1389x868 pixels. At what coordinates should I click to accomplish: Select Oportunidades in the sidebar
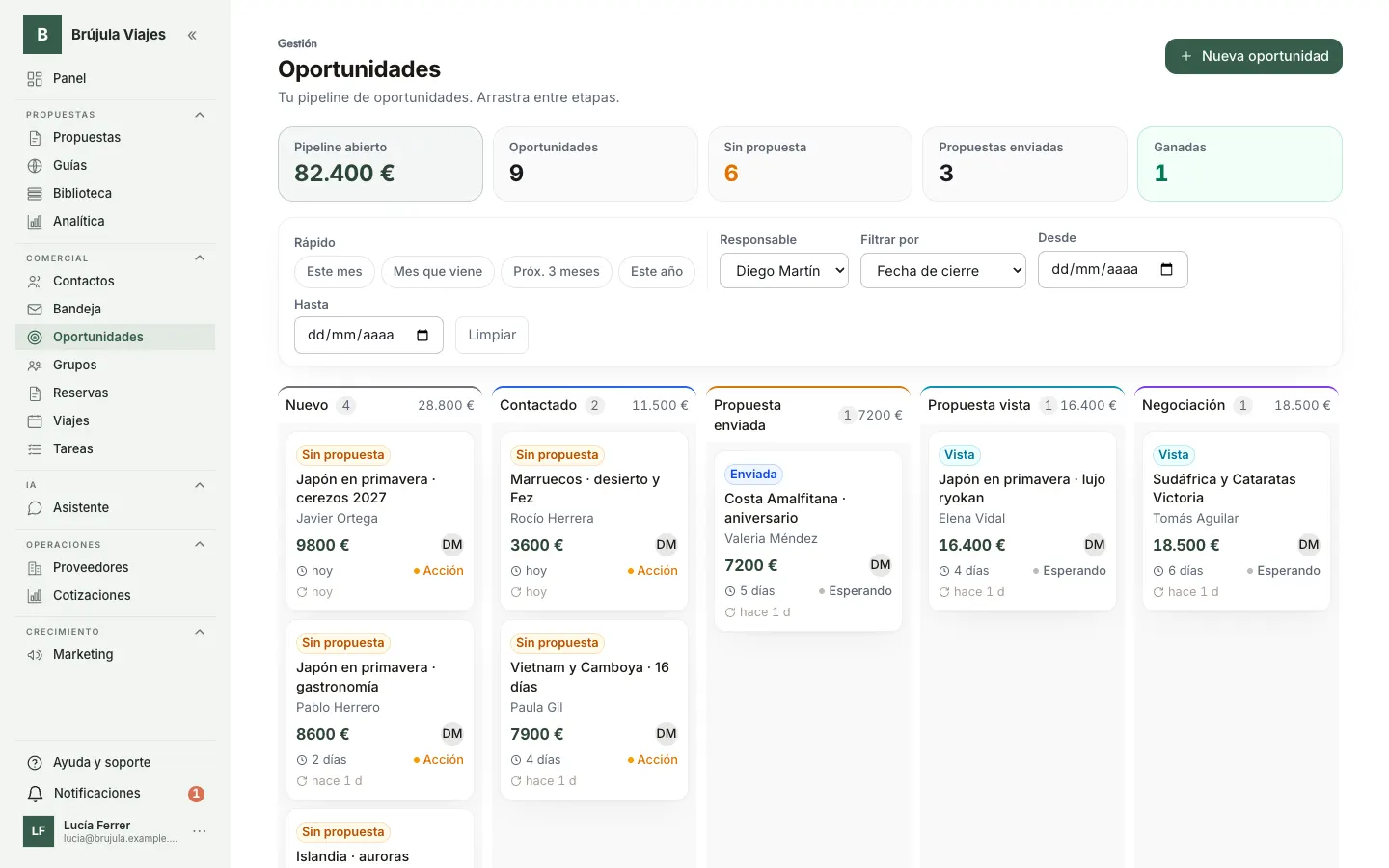pyautogui.click(x=116, y=338)
